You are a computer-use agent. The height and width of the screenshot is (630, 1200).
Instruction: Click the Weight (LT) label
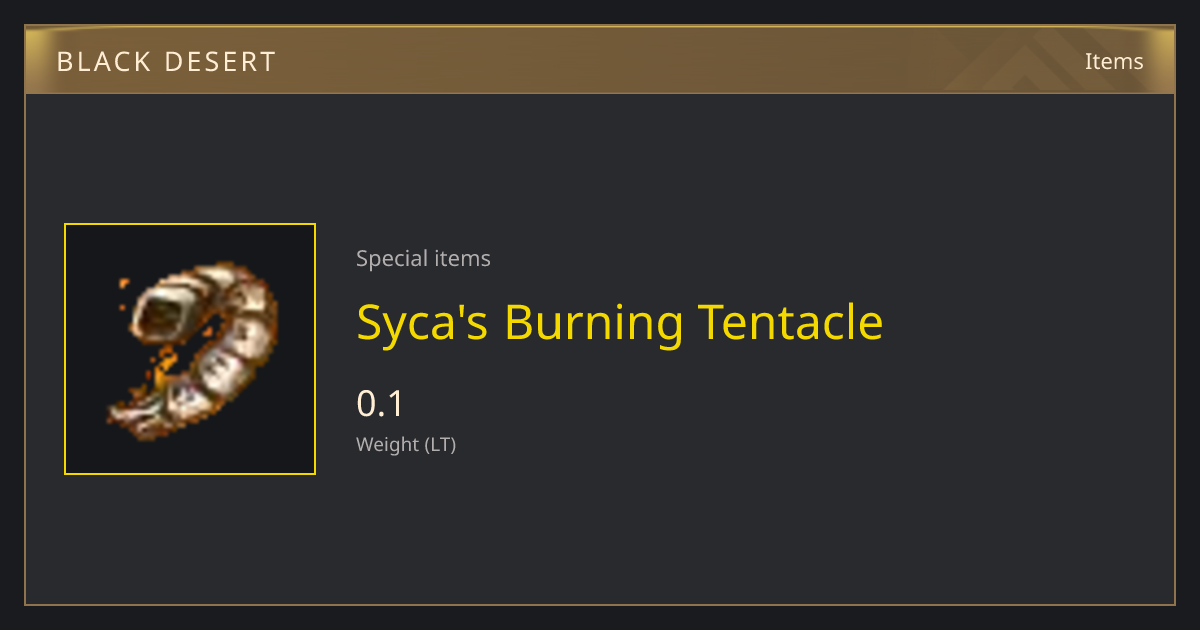point(406,444)
